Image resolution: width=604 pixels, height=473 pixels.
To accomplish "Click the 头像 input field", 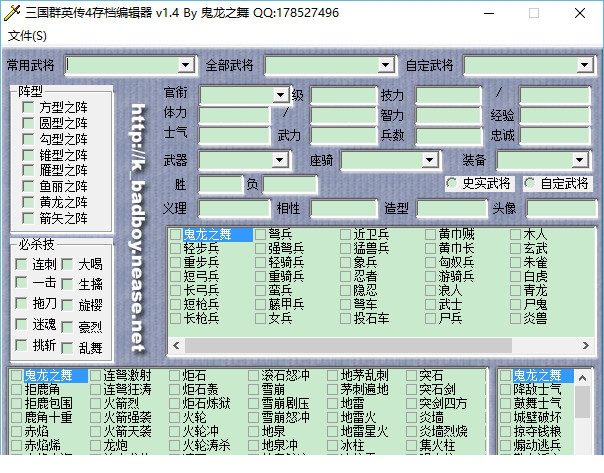I will pyautogui.click(x=561, y=208).
